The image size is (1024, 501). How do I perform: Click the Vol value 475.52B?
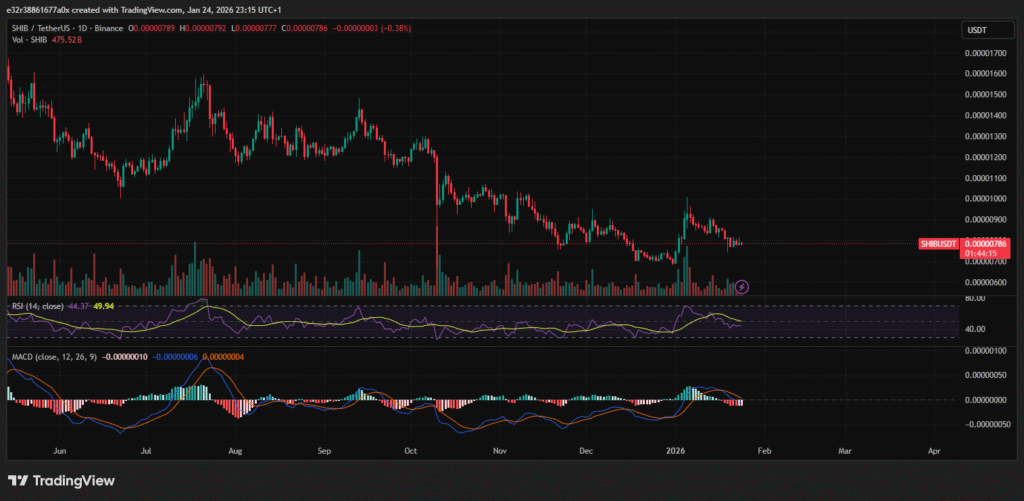pyautogui.click(x=67, y=39)
